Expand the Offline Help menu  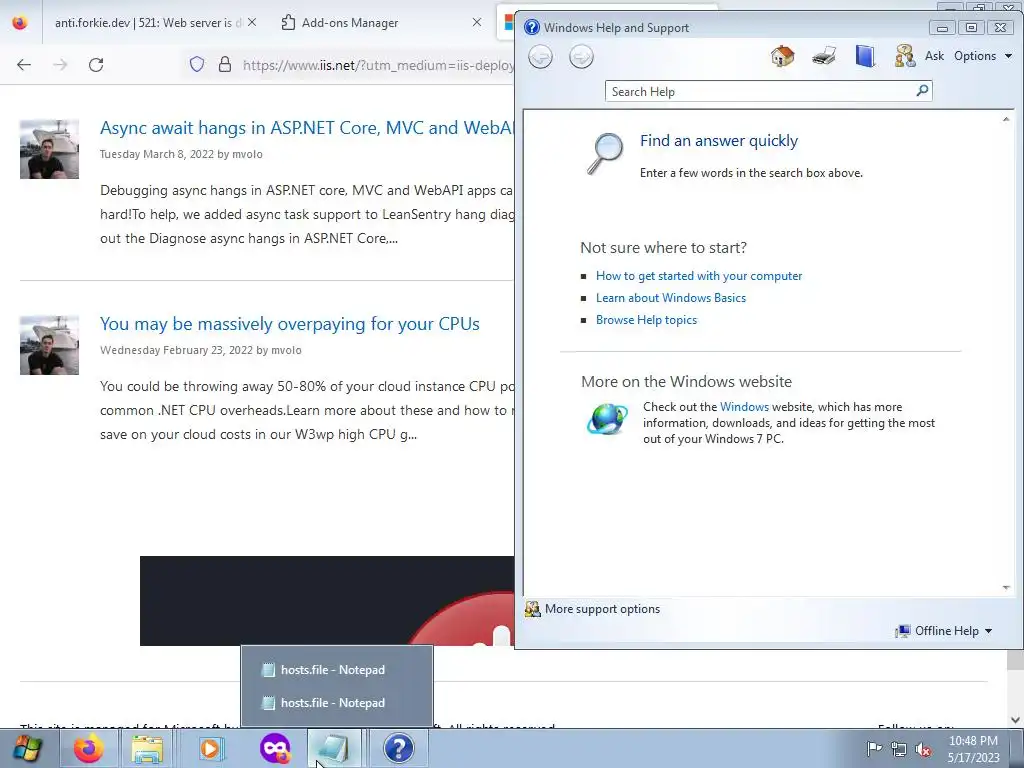tap(944, 631)
